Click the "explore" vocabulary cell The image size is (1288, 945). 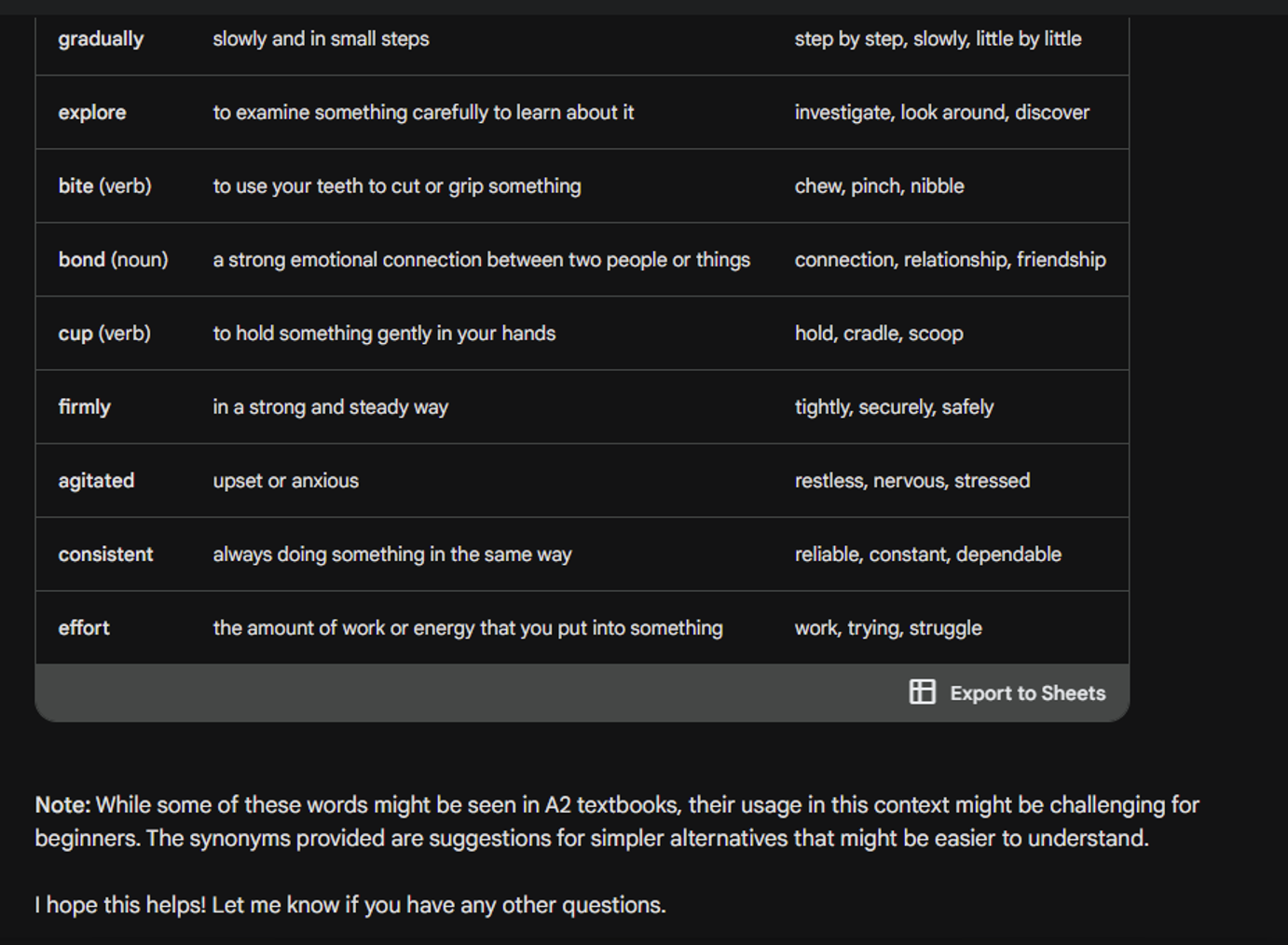[x=92, y=113]
